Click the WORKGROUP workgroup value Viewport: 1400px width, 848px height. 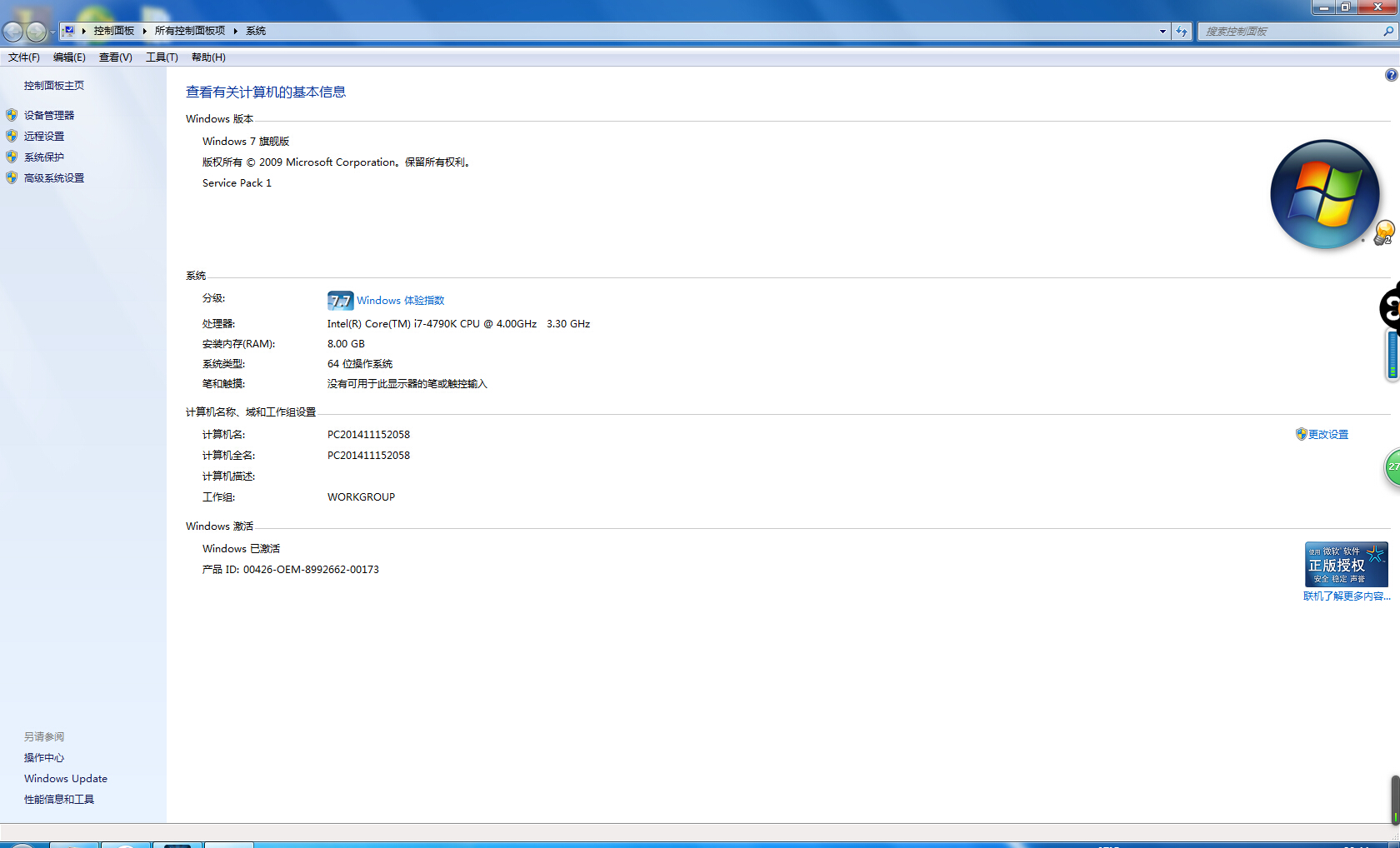(x=361, y=497)
